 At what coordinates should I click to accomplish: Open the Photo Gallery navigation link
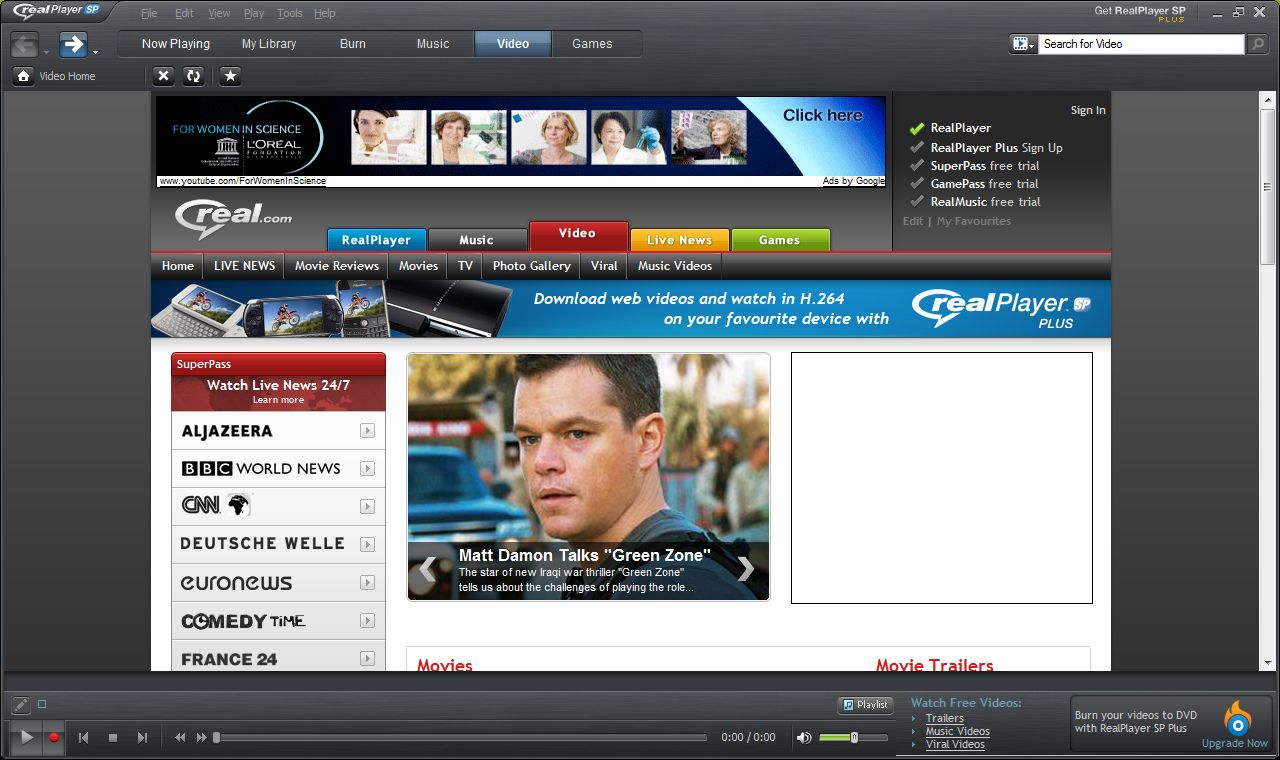[532, 266]
